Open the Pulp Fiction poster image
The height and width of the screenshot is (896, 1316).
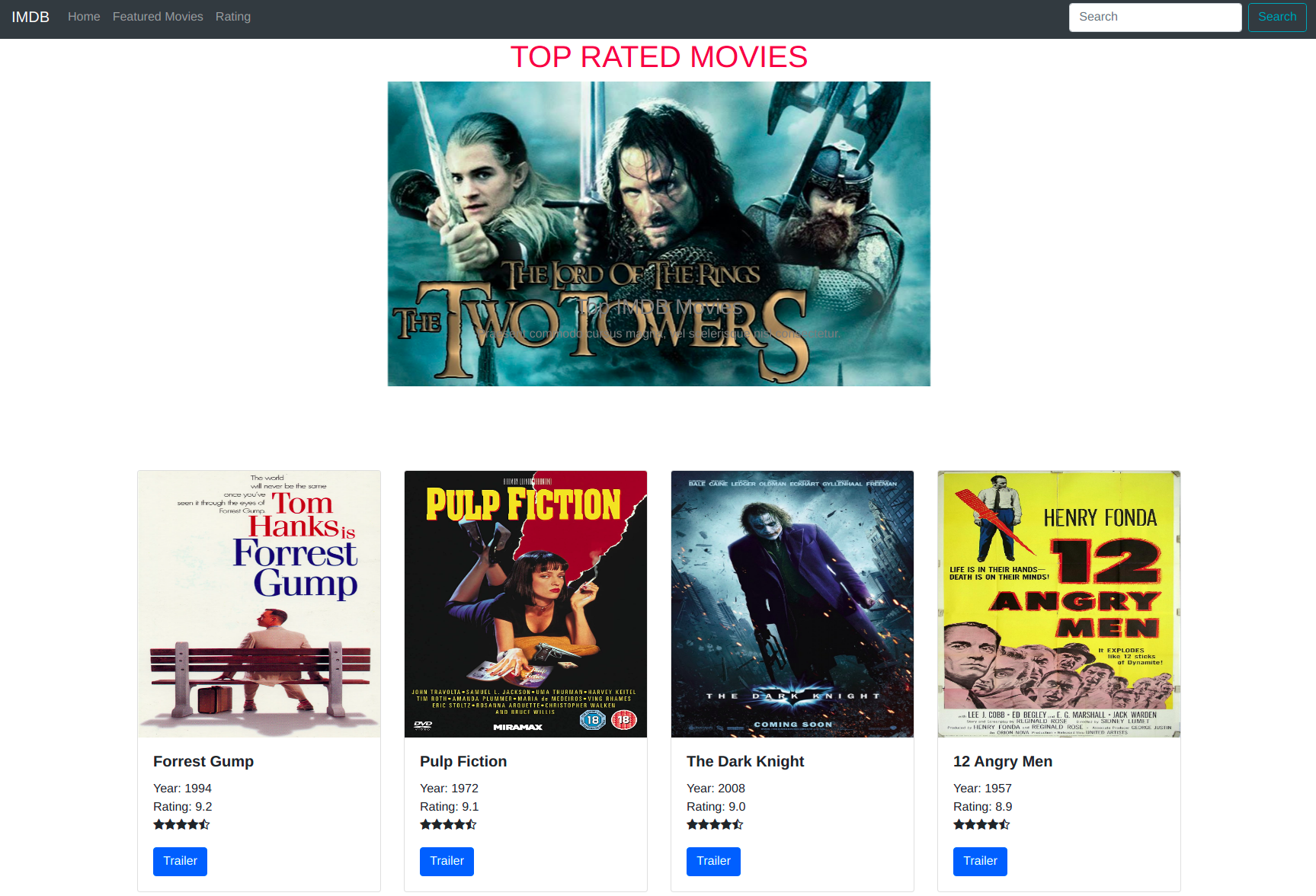526,604
